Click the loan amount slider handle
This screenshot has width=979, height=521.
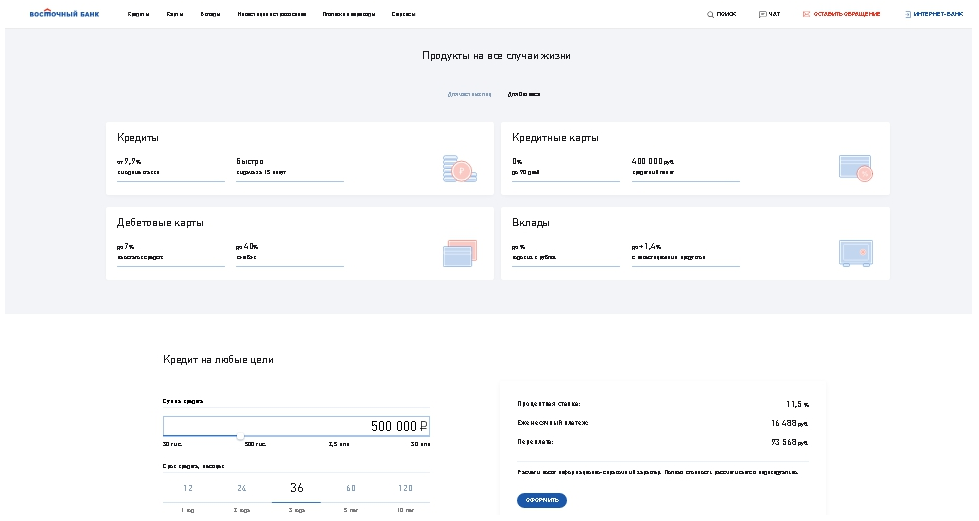click(240, 436)
